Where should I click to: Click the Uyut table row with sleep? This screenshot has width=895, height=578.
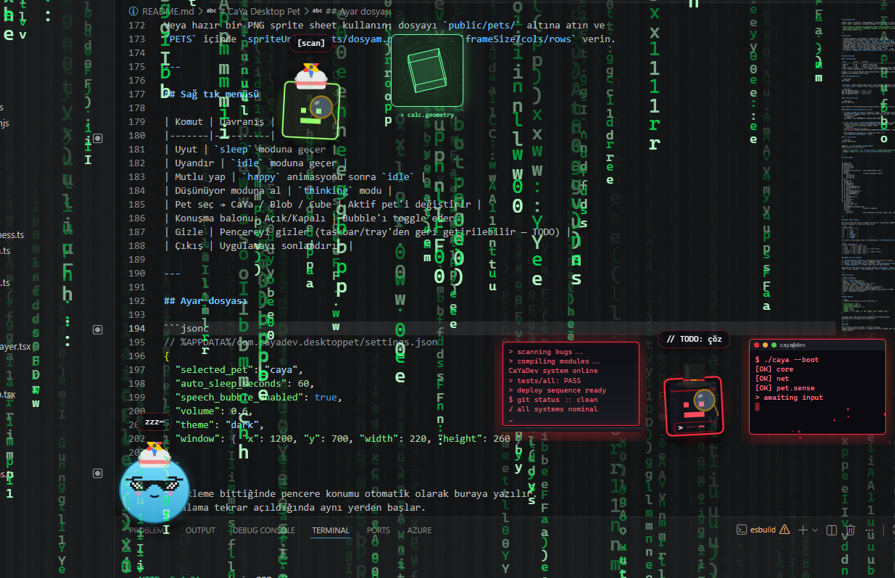click(x=251, y=149)
